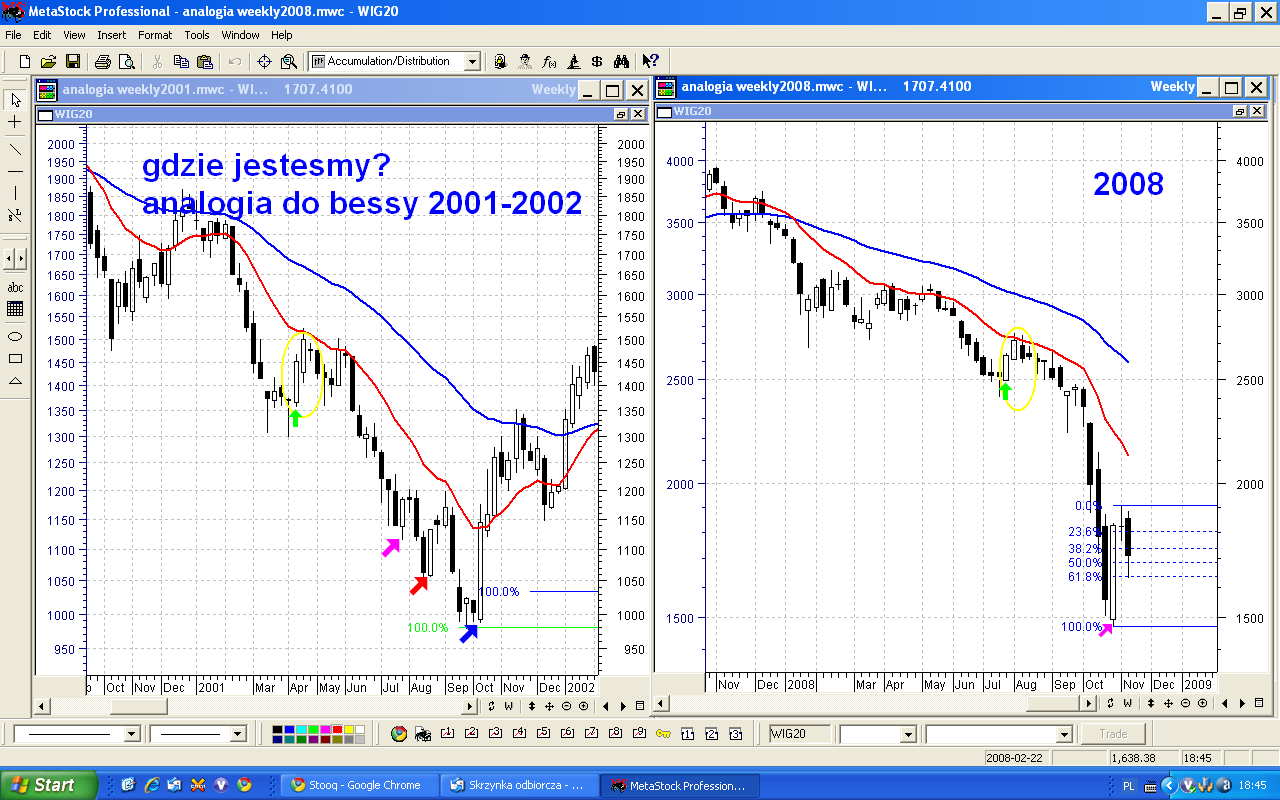Click the Help menu
The height and width of the screenshot is (800, 1280).
pos(282,35)
